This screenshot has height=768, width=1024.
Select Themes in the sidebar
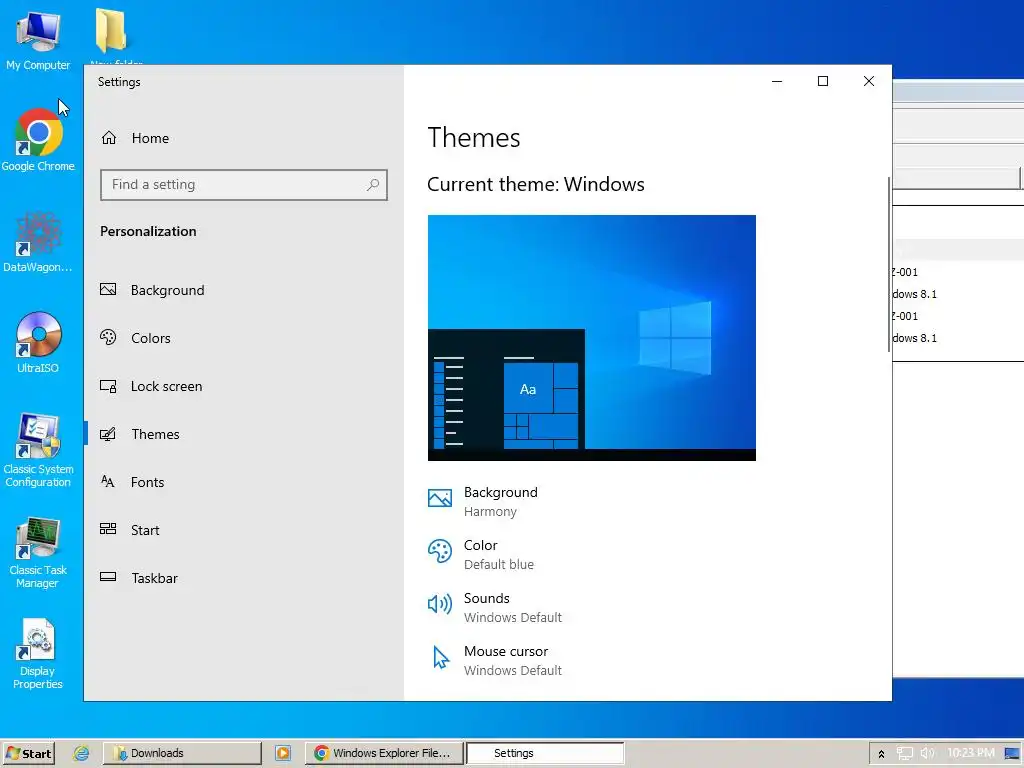click(x=243, y=434)
